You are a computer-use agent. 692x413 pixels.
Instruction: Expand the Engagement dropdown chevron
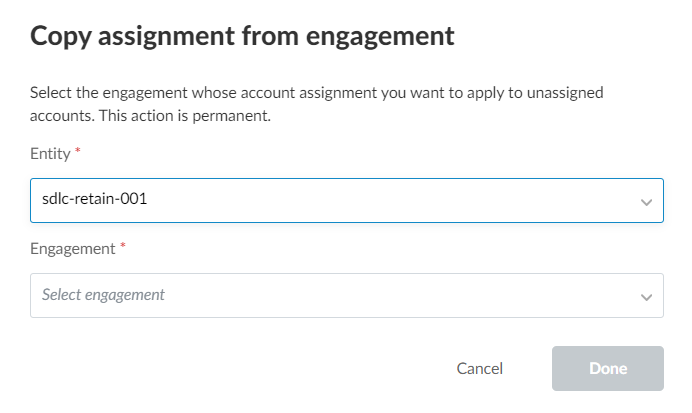pos(645,297)
